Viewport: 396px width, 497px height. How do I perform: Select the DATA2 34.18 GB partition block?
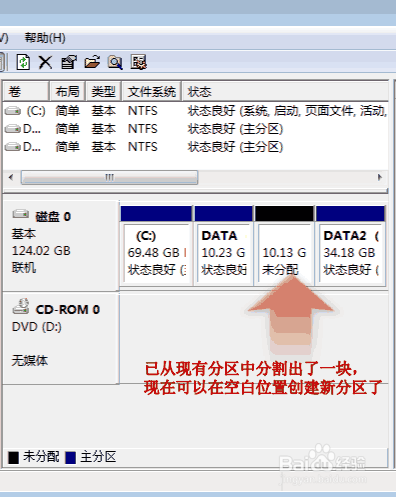(x=350, y=246)
